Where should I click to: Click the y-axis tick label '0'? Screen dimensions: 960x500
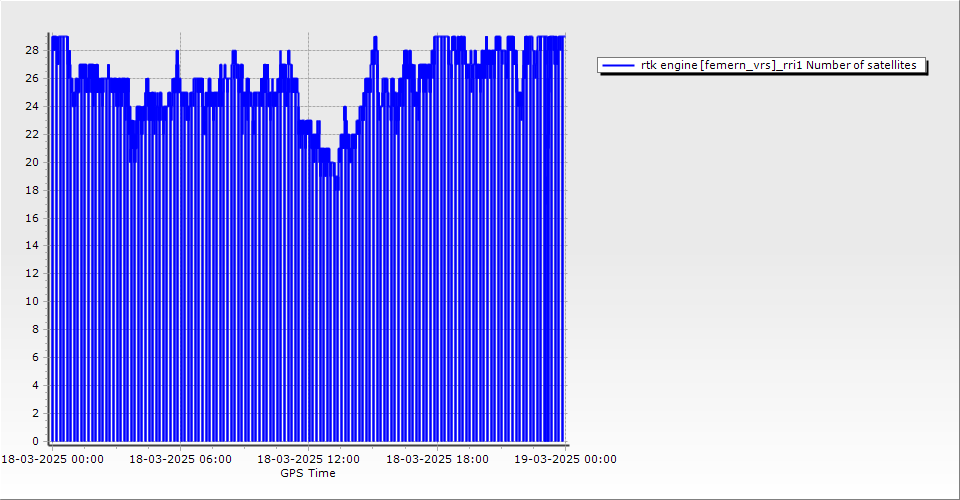coord(36,441)
